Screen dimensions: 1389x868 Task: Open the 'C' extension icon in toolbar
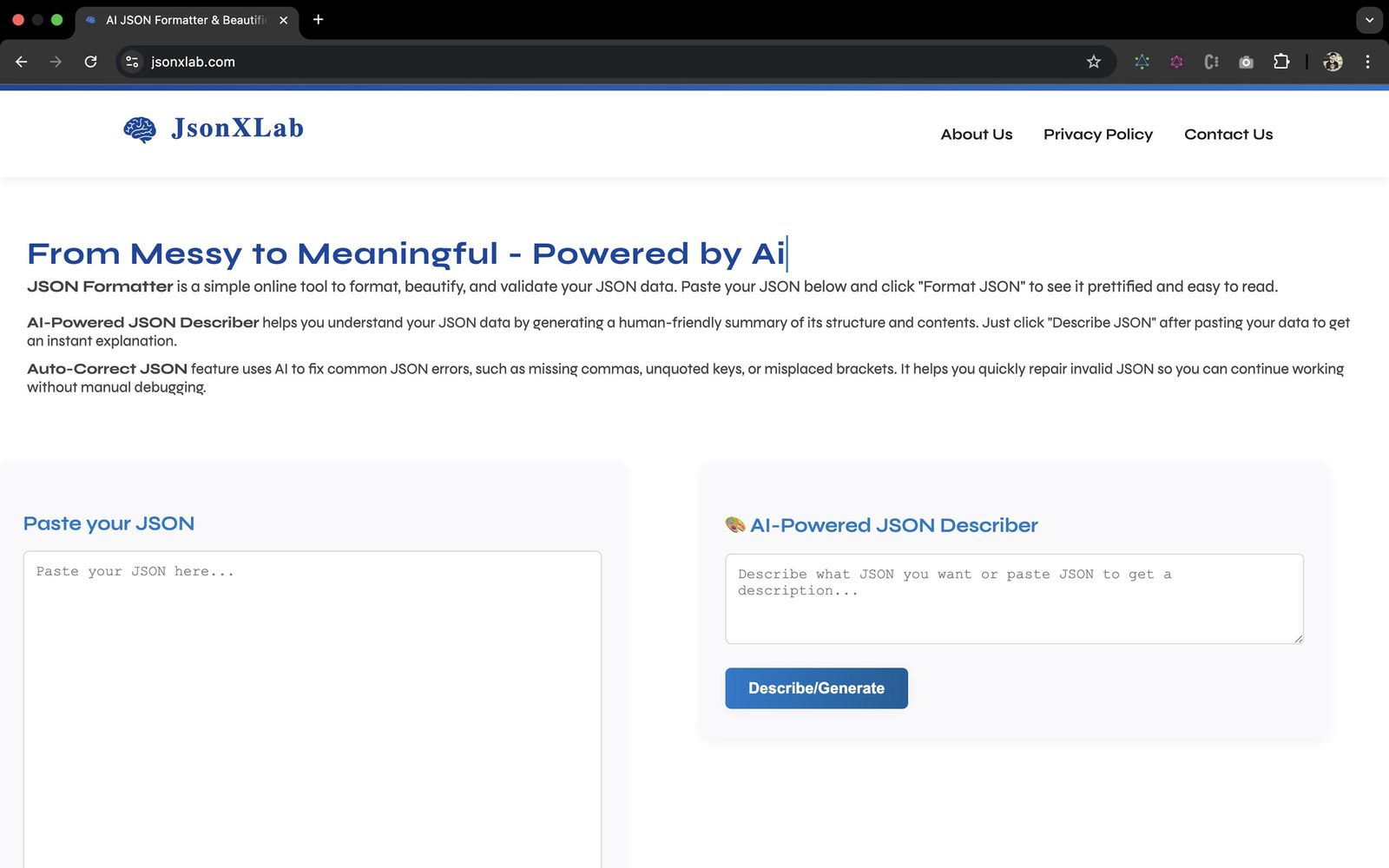[1211, 62]
